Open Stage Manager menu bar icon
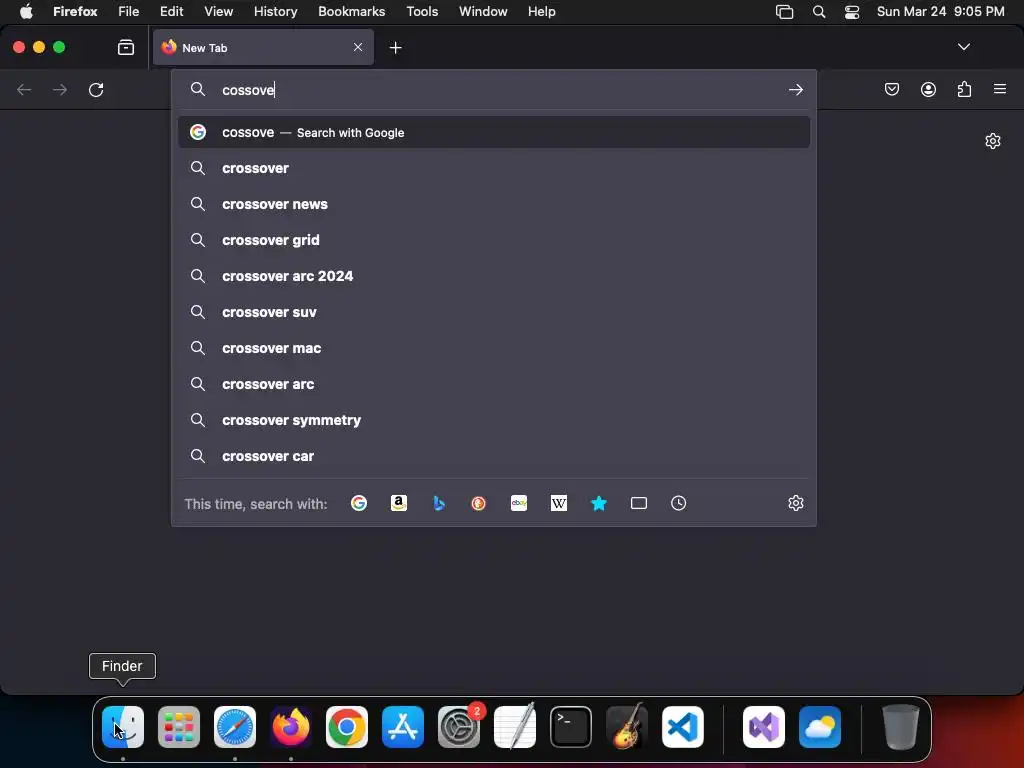The width and height of the screenshot is (1024, 768). (784, 12)
